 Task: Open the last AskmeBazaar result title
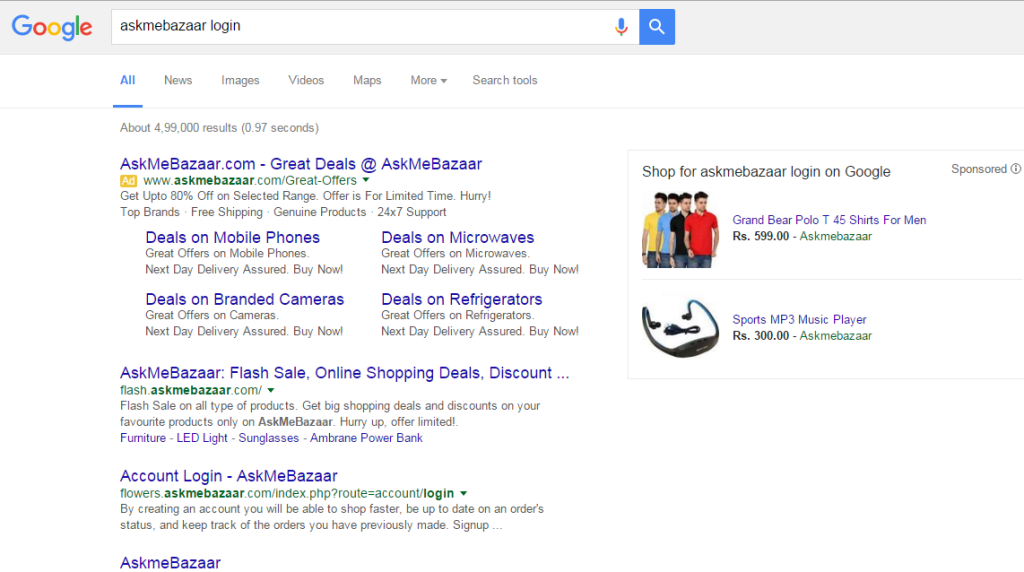(x=170, y=563)
